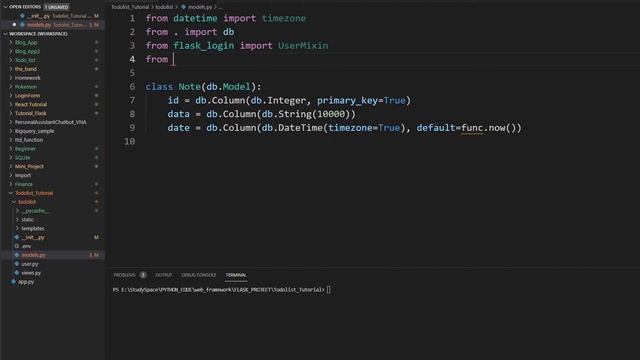The image size is (640, 360).
Task: Open the OUTPUT panel tab
Action: [164, 275]
